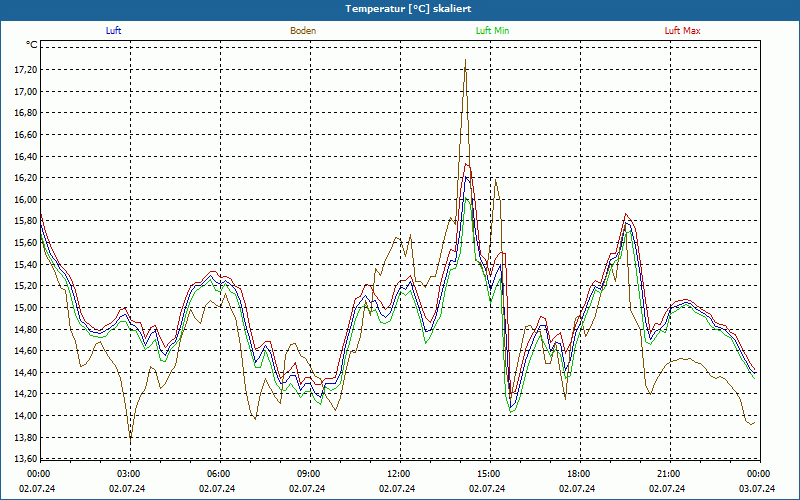The image size is (800, 500).
Task: Click the 03:00 time axis label
Action: [127, 474]
